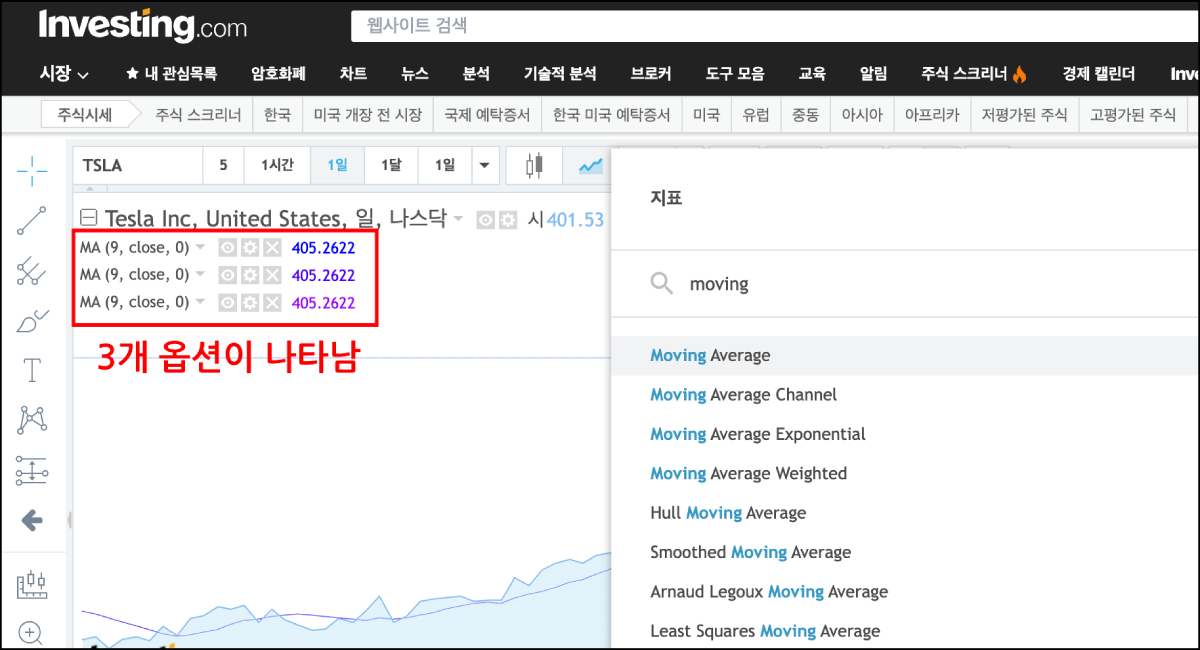Click the magnifier zoom tool
This screenshot has height=650, width=1200.
click(32, 632)
